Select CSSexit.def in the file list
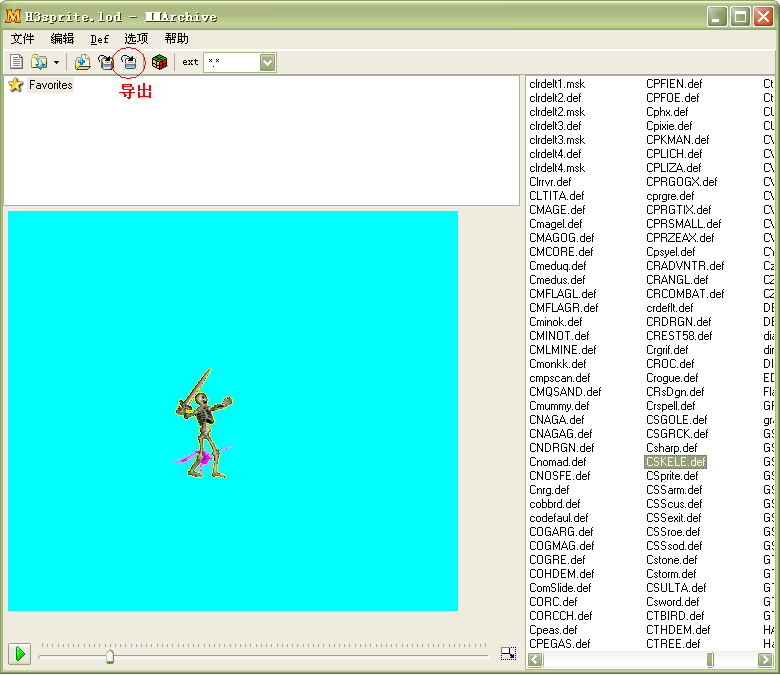Image resolution: width=780 pixels, height=675 pixels. pyautogui.click(x=674, y=518)
